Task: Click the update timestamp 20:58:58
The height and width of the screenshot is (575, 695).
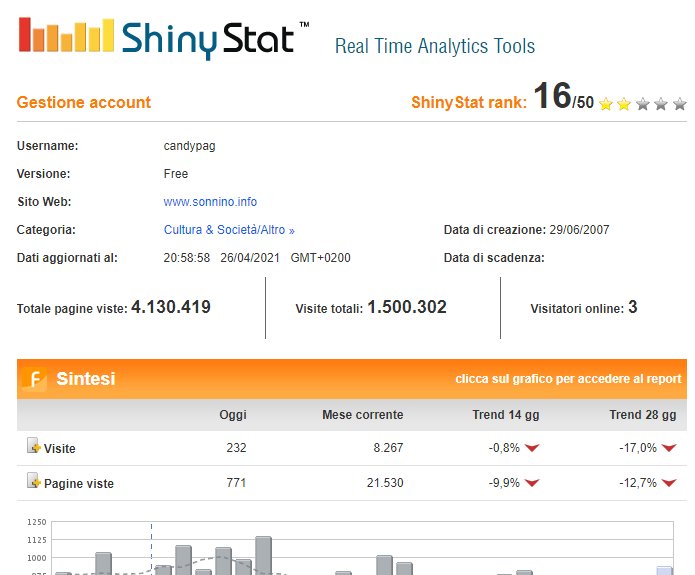Action: point(187,258)
